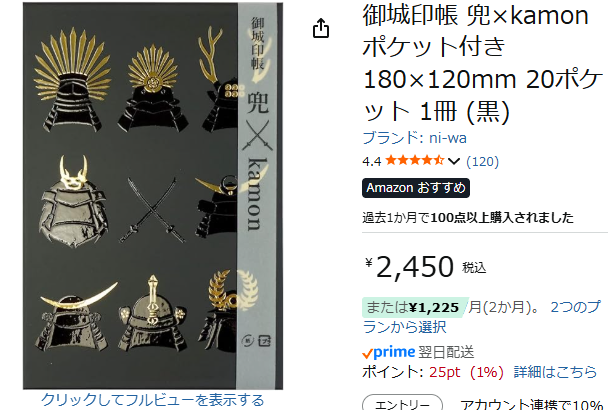Open the product image in full view
The height and width of the screenshot is (410, 614).
pyautogui.click(x=153, y=196)
